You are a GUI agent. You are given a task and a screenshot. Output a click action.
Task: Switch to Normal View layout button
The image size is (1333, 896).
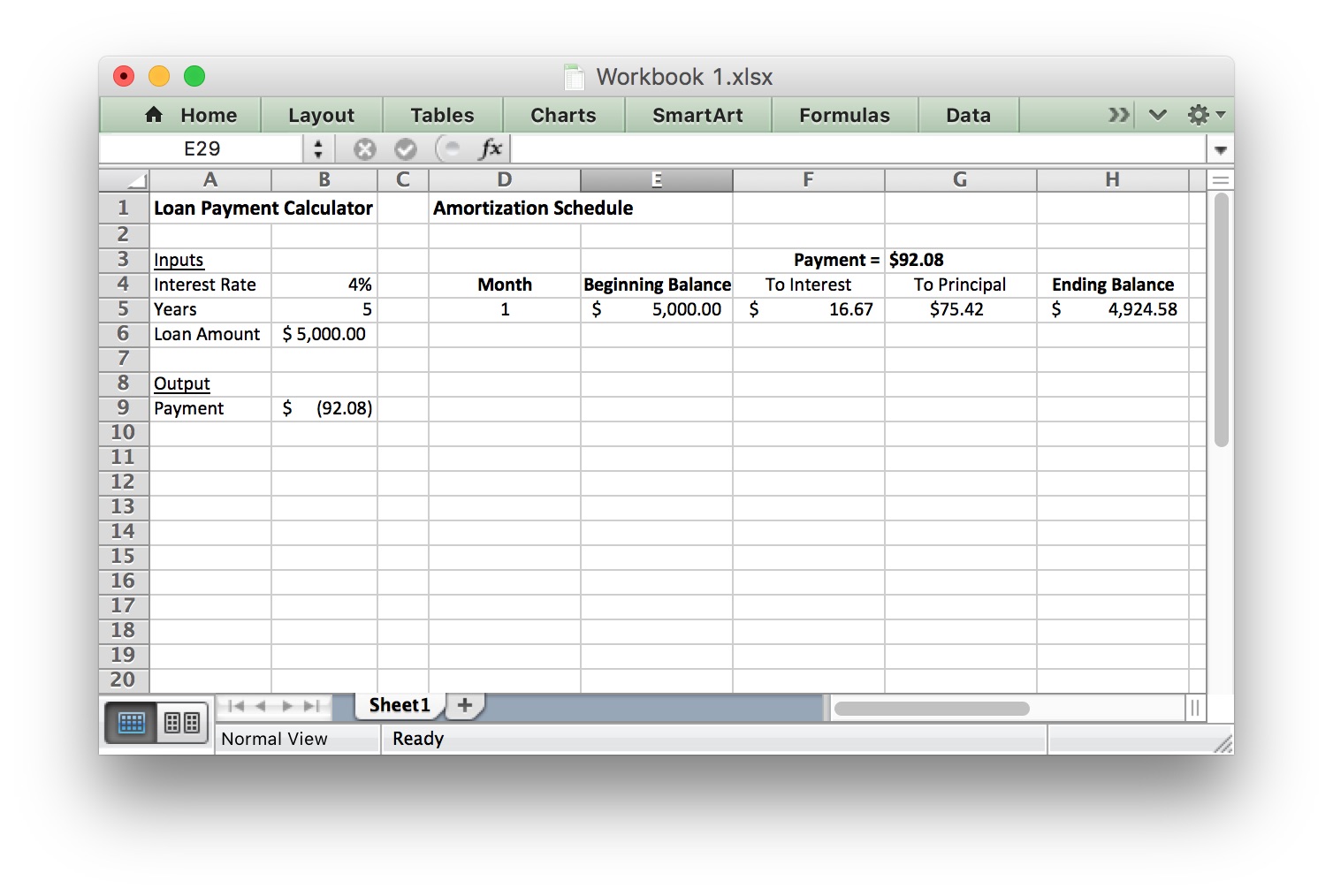click(x=132, y=723)
